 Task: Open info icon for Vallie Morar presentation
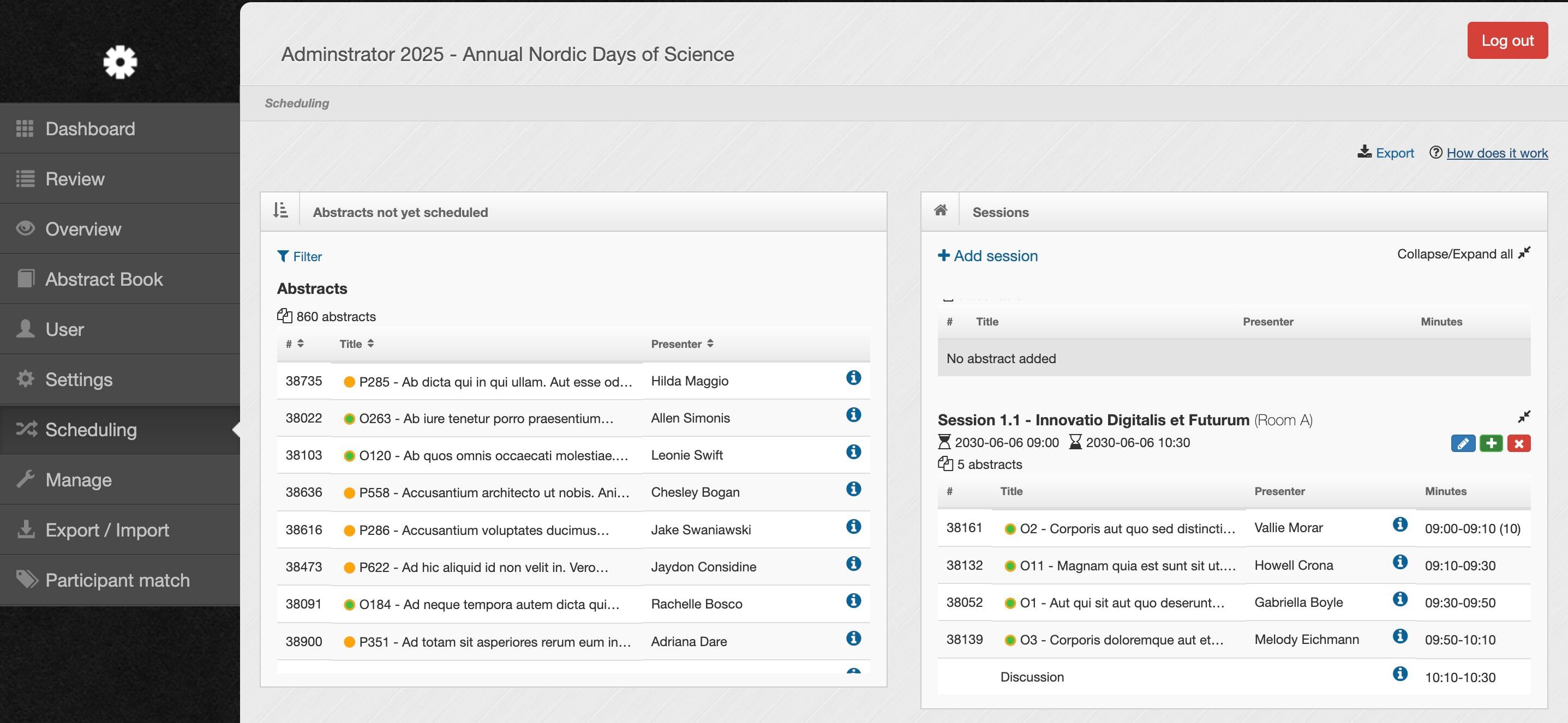[x=1399, y=524]
